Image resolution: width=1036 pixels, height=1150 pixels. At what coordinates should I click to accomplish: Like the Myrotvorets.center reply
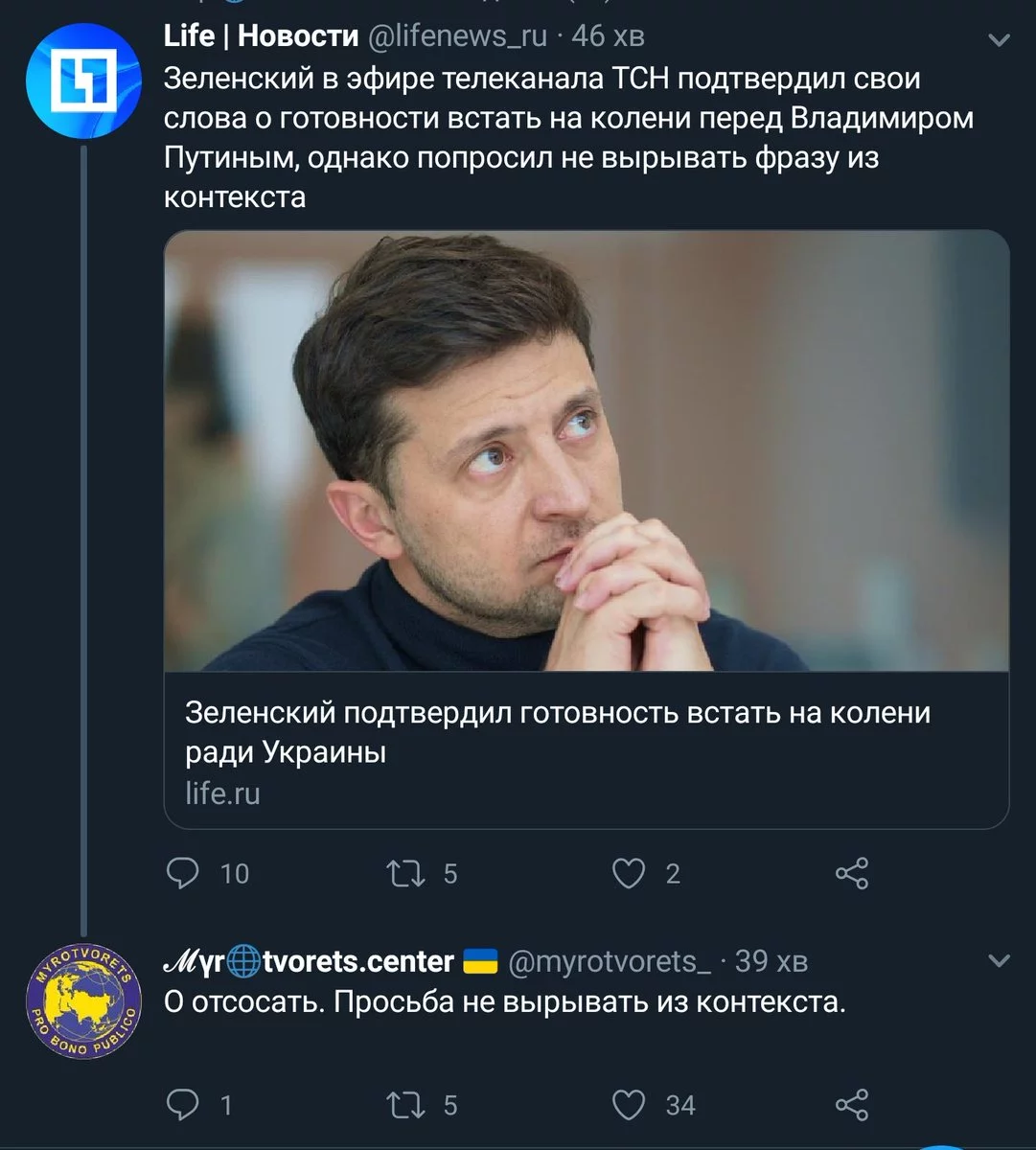click(x=629, y=1105)
